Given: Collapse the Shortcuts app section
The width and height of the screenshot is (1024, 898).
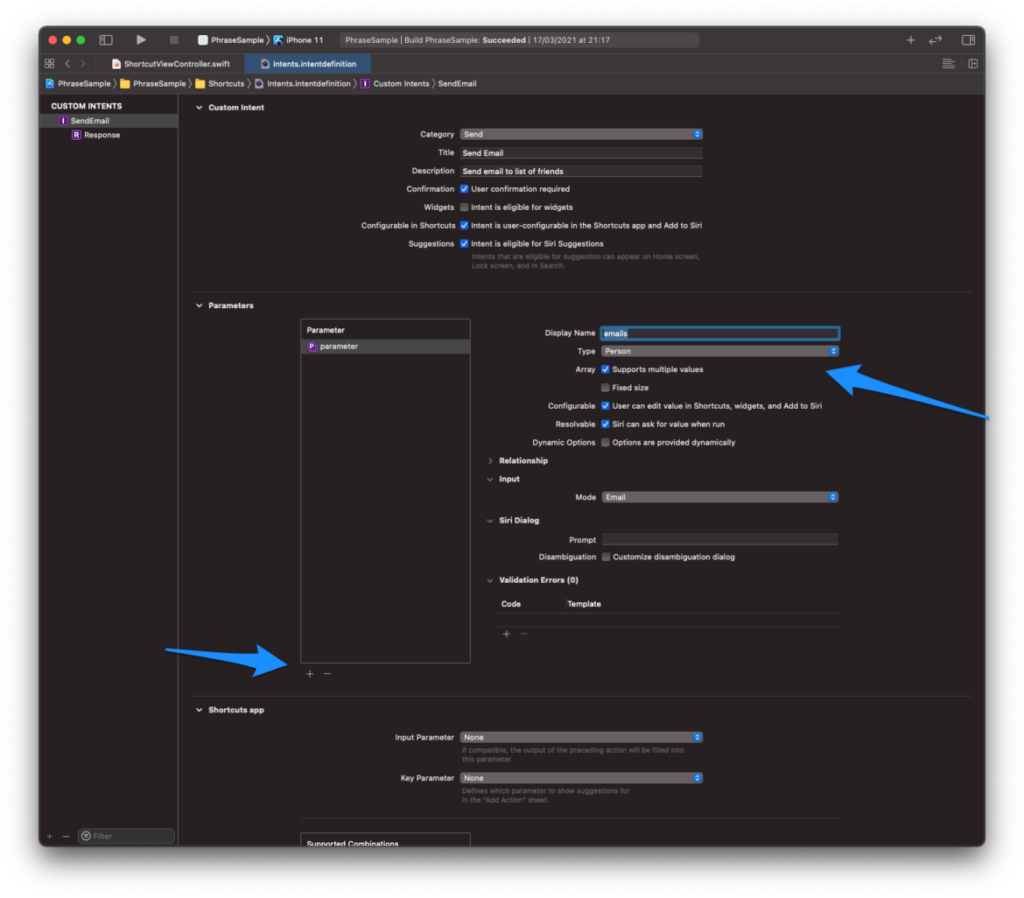Looking at the screenshot, I should pos(199,710).
